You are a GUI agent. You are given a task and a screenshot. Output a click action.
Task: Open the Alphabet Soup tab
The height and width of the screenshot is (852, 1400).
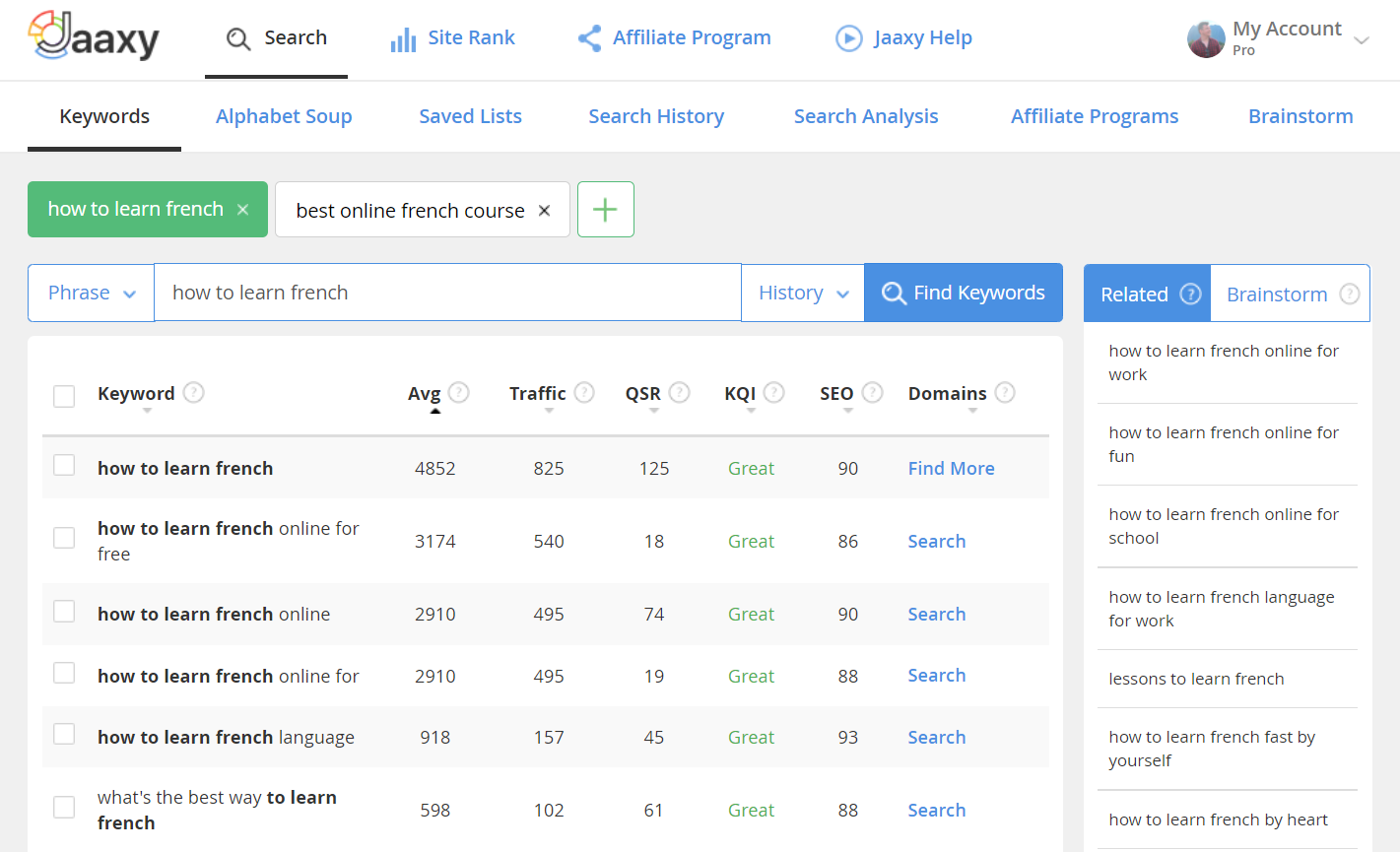click(284, 116)
